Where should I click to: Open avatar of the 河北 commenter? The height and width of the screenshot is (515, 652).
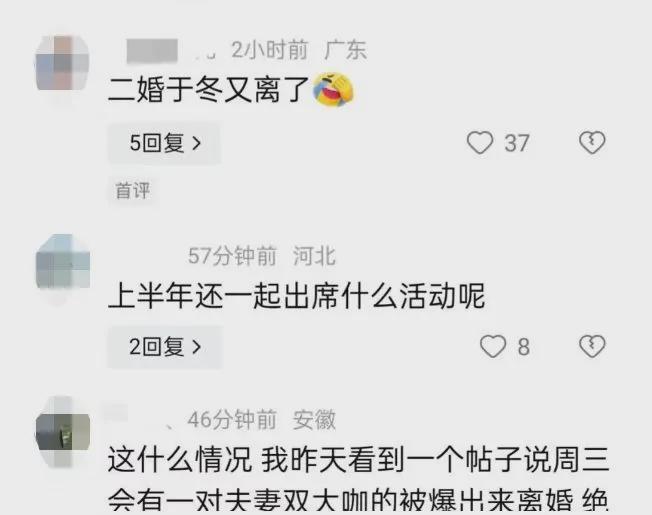pos(63,261)
